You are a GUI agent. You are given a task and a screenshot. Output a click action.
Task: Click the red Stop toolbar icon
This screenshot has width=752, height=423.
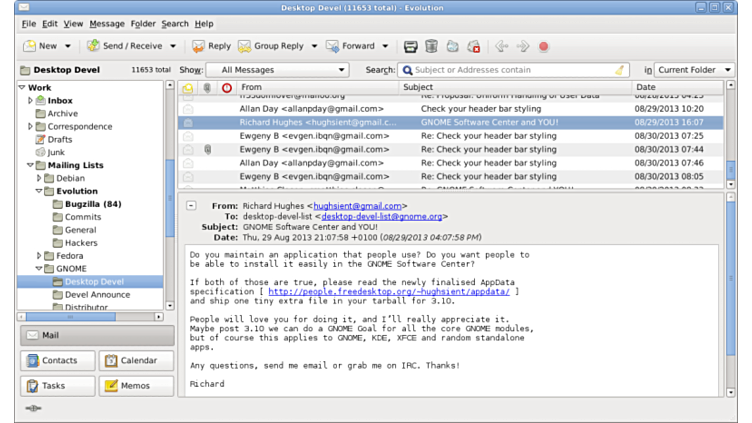[544, 46]
